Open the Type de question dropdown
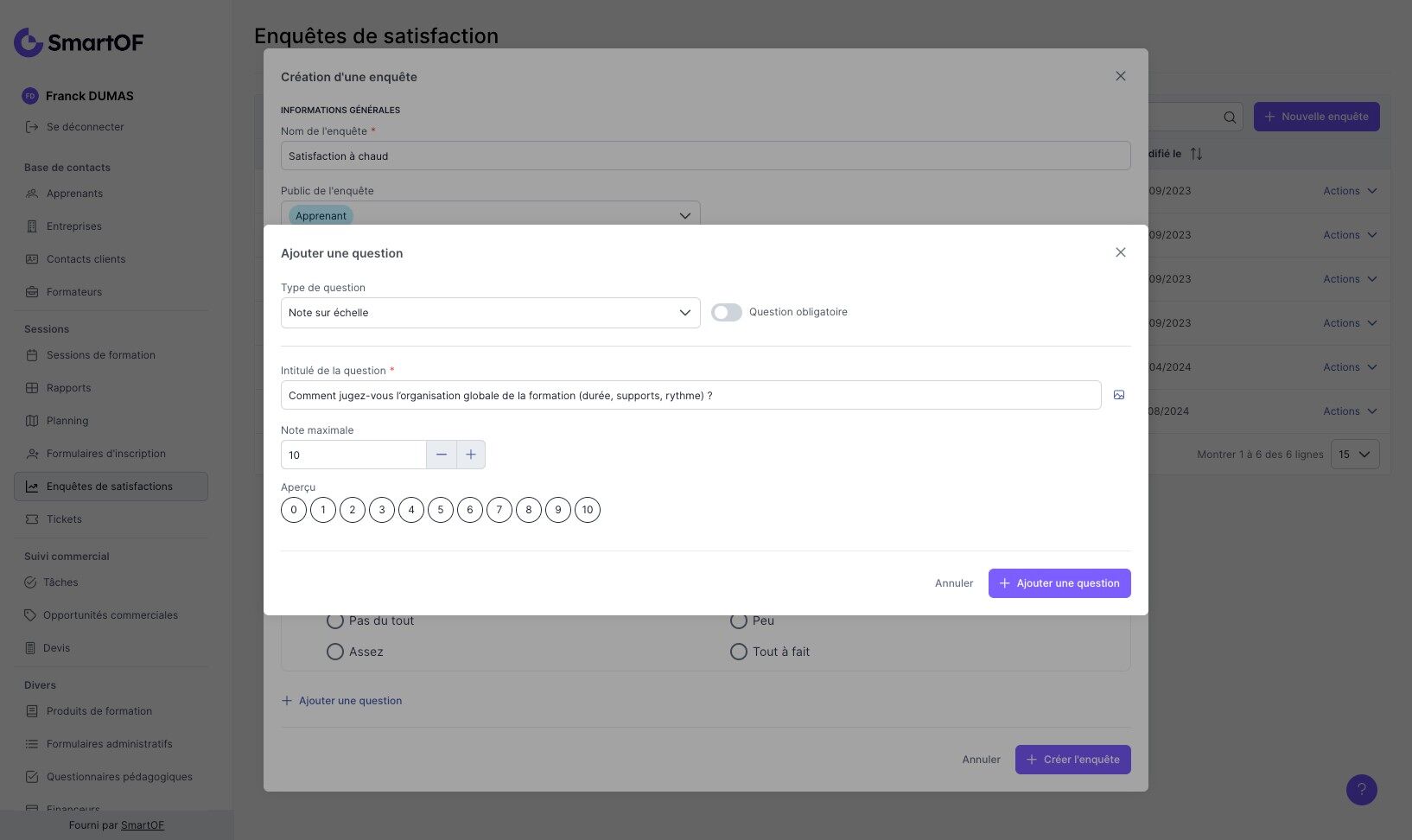The image size is (1412, 840). [490, 313]
